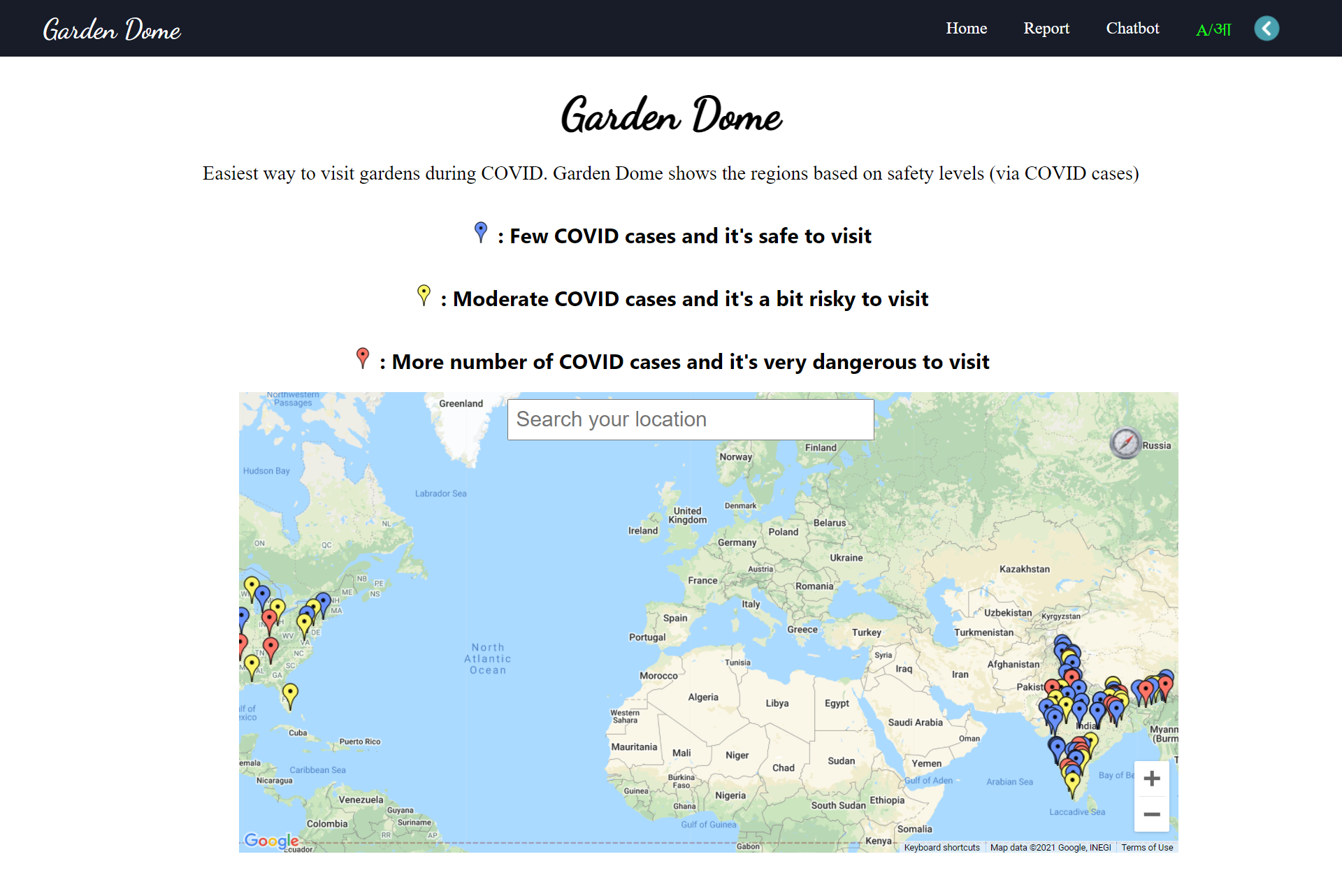The width and height of the screenshot is (1342, 896).
Task: Zoom in the map with plus
Action: pyautogui.click(x=1151, y=779)
